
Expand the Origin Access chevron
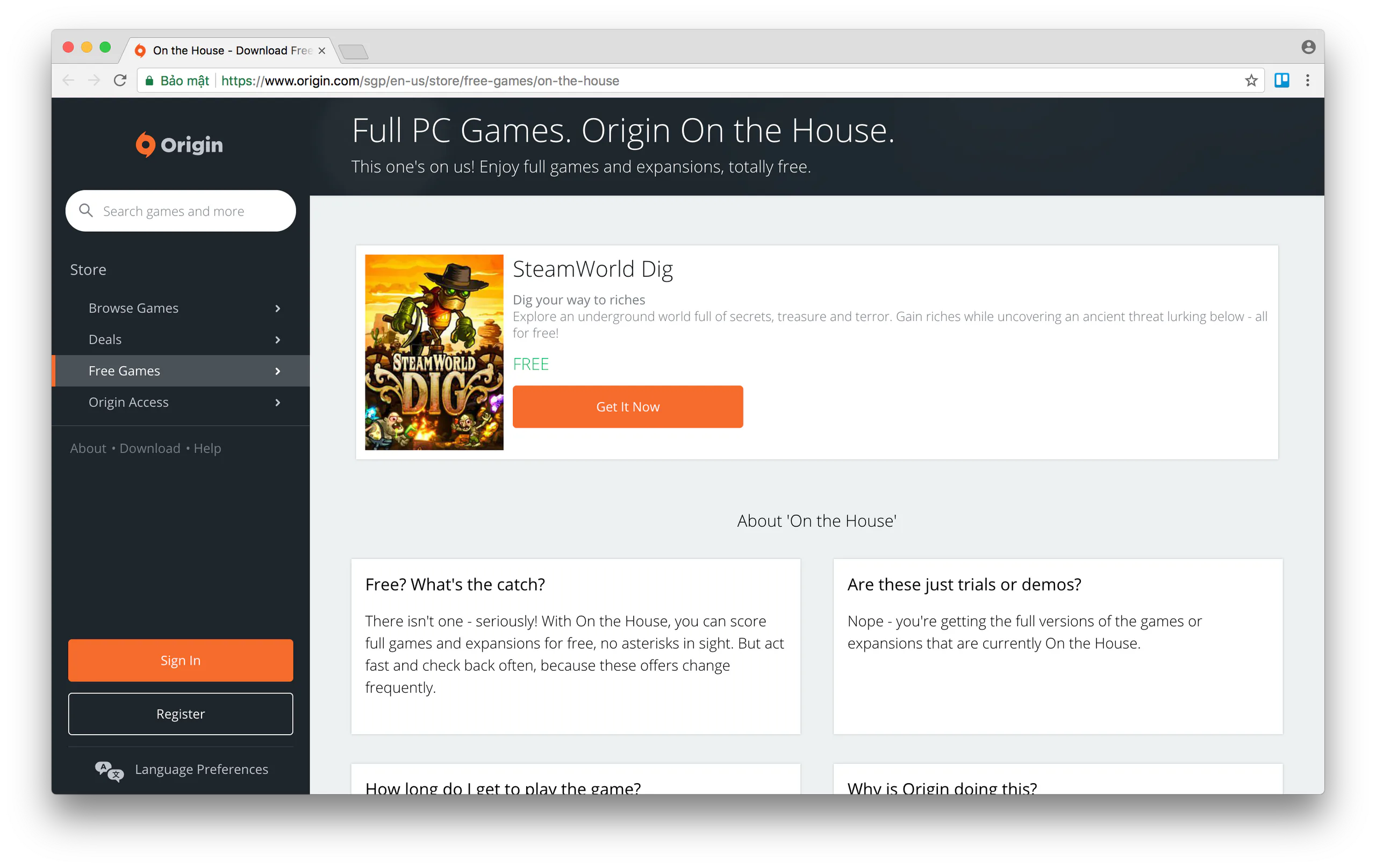(278, 403)
